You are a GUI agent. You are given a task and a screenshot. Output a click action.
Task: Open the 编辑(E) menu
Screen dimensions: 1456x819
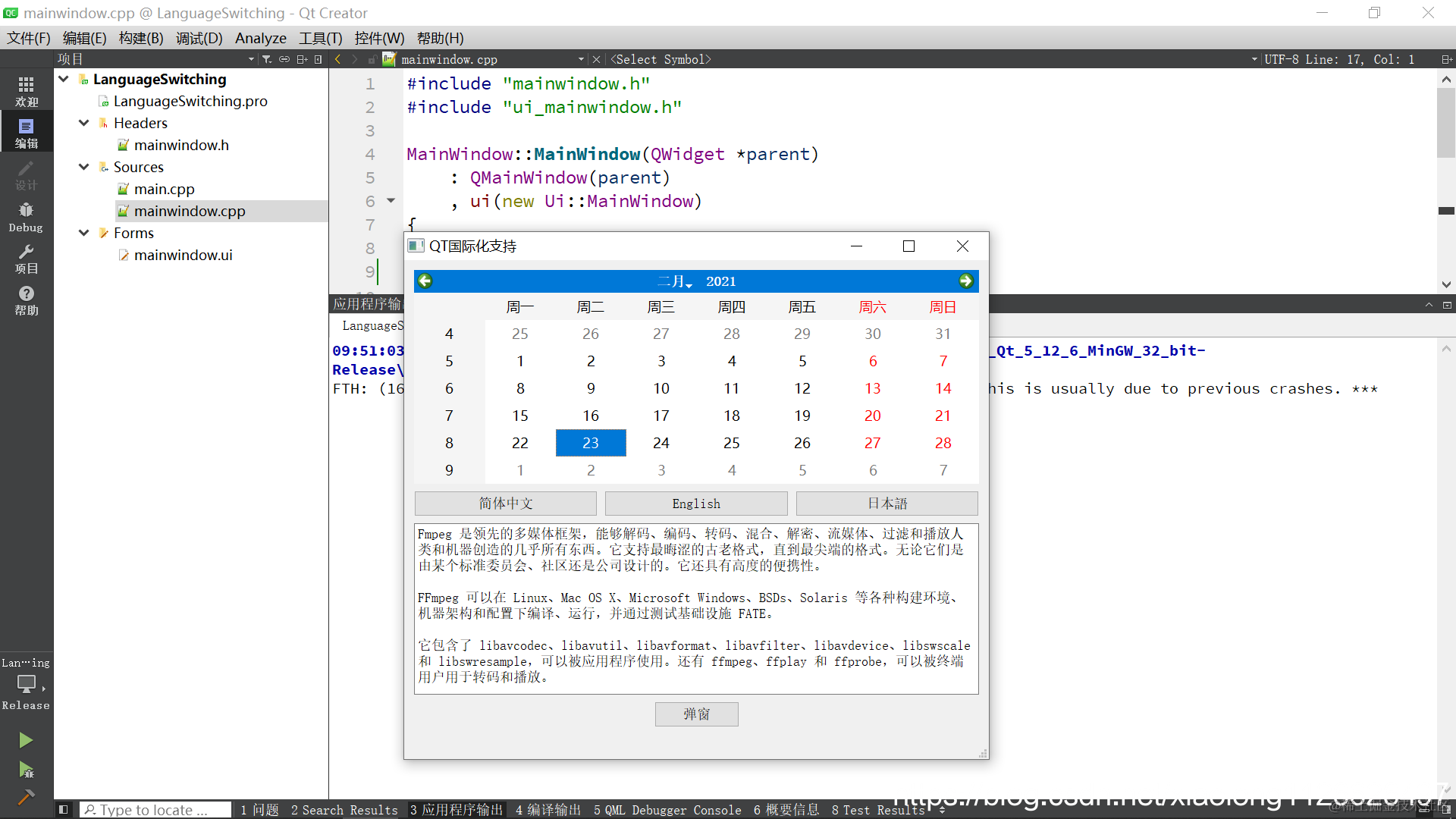(x=84, y=38)
